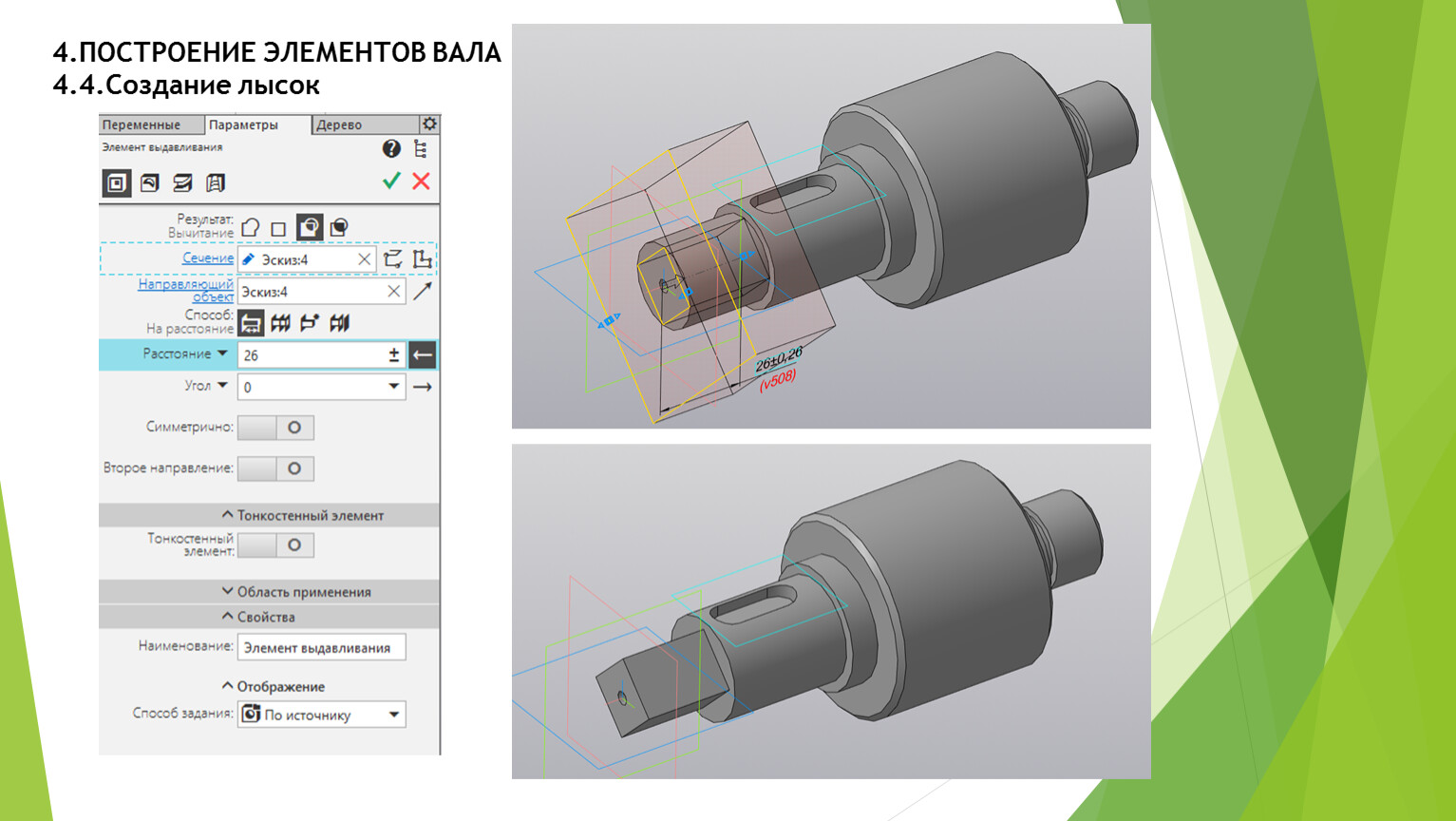Clear Эскиз:4 from the Сечение field

[x=364, y=259]
